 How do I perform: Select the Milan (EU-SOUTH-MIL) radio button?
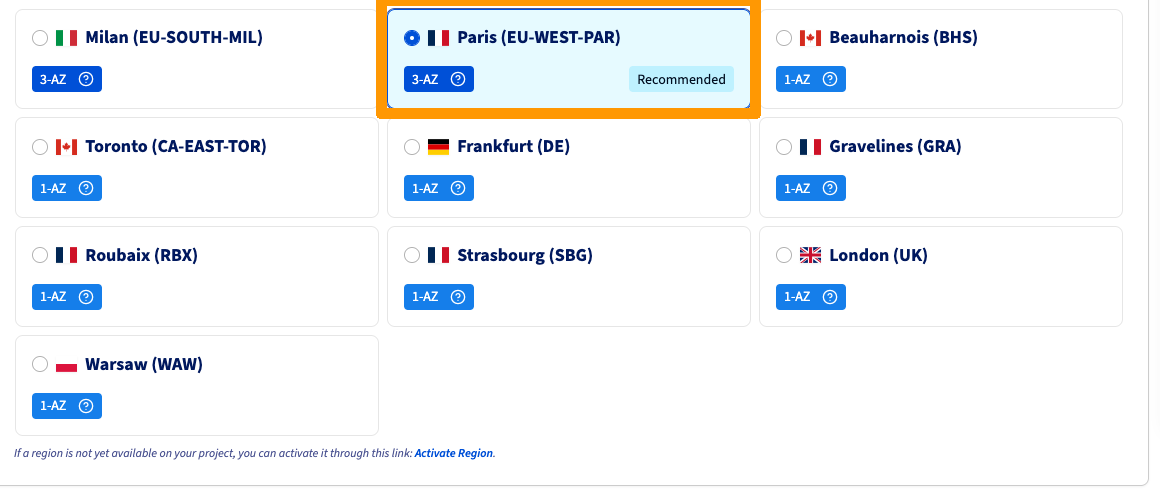(40, 38)
